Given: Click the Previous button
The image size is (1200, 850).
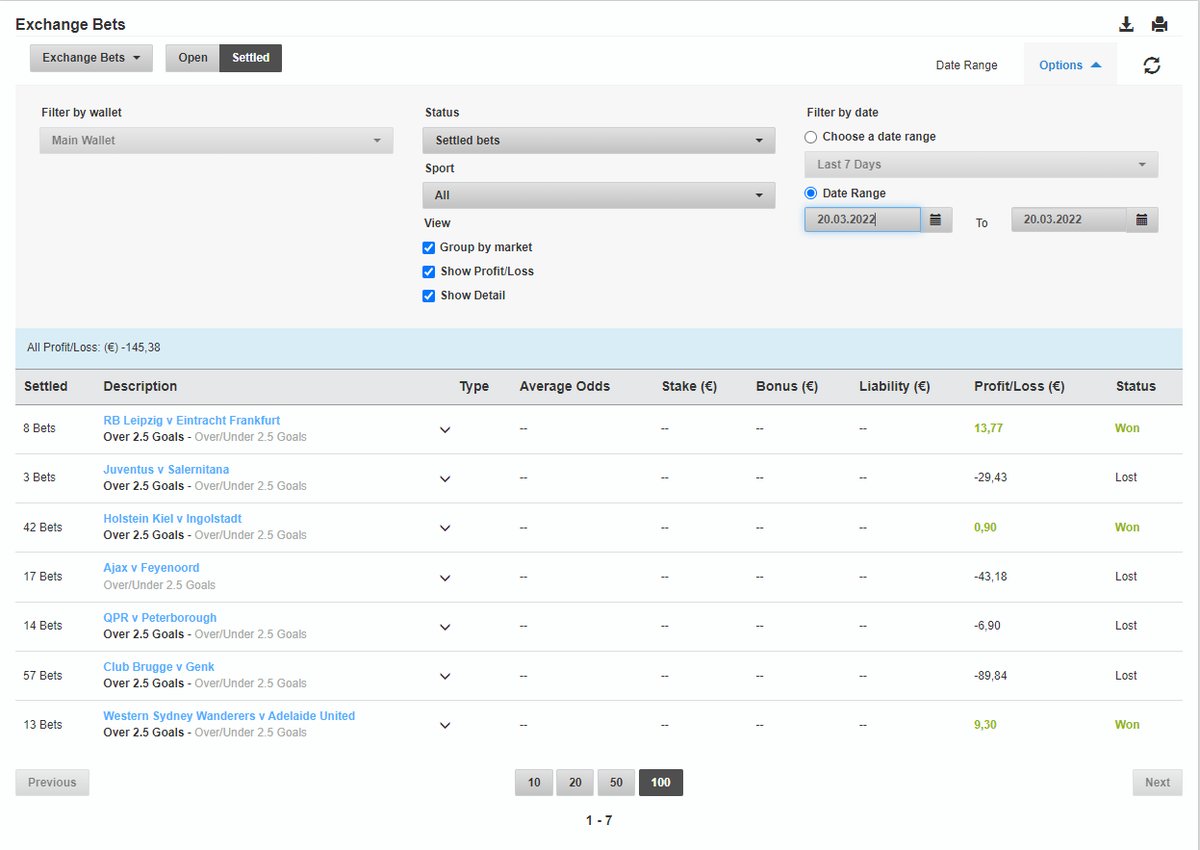Looking at the screenshot, I should pos(52,783).
